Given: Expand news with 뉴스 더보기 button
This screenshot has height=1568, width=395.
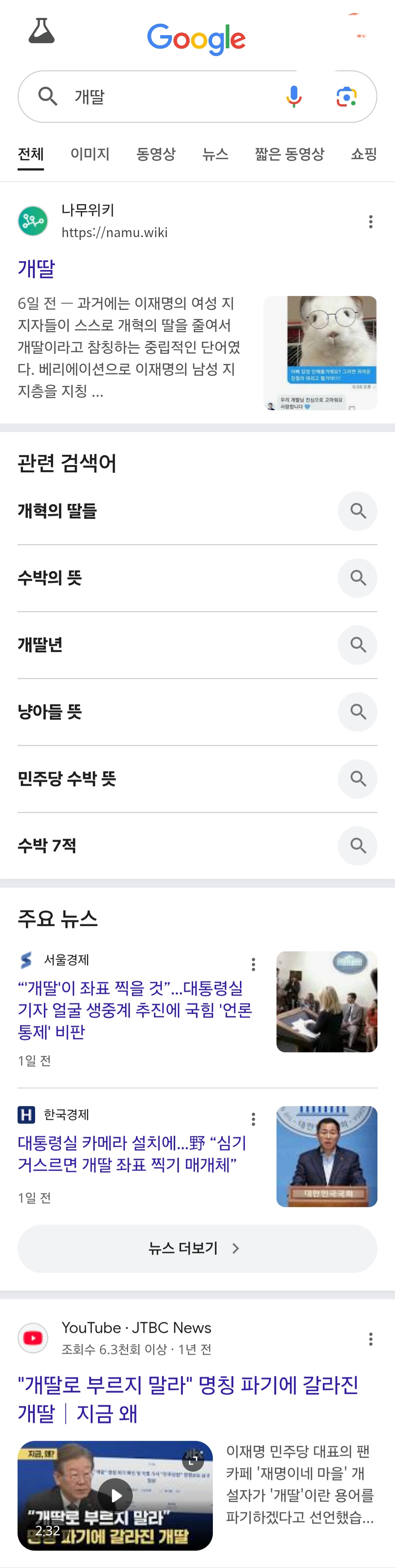Looking at the screenshot, I should click(197, 1249).
